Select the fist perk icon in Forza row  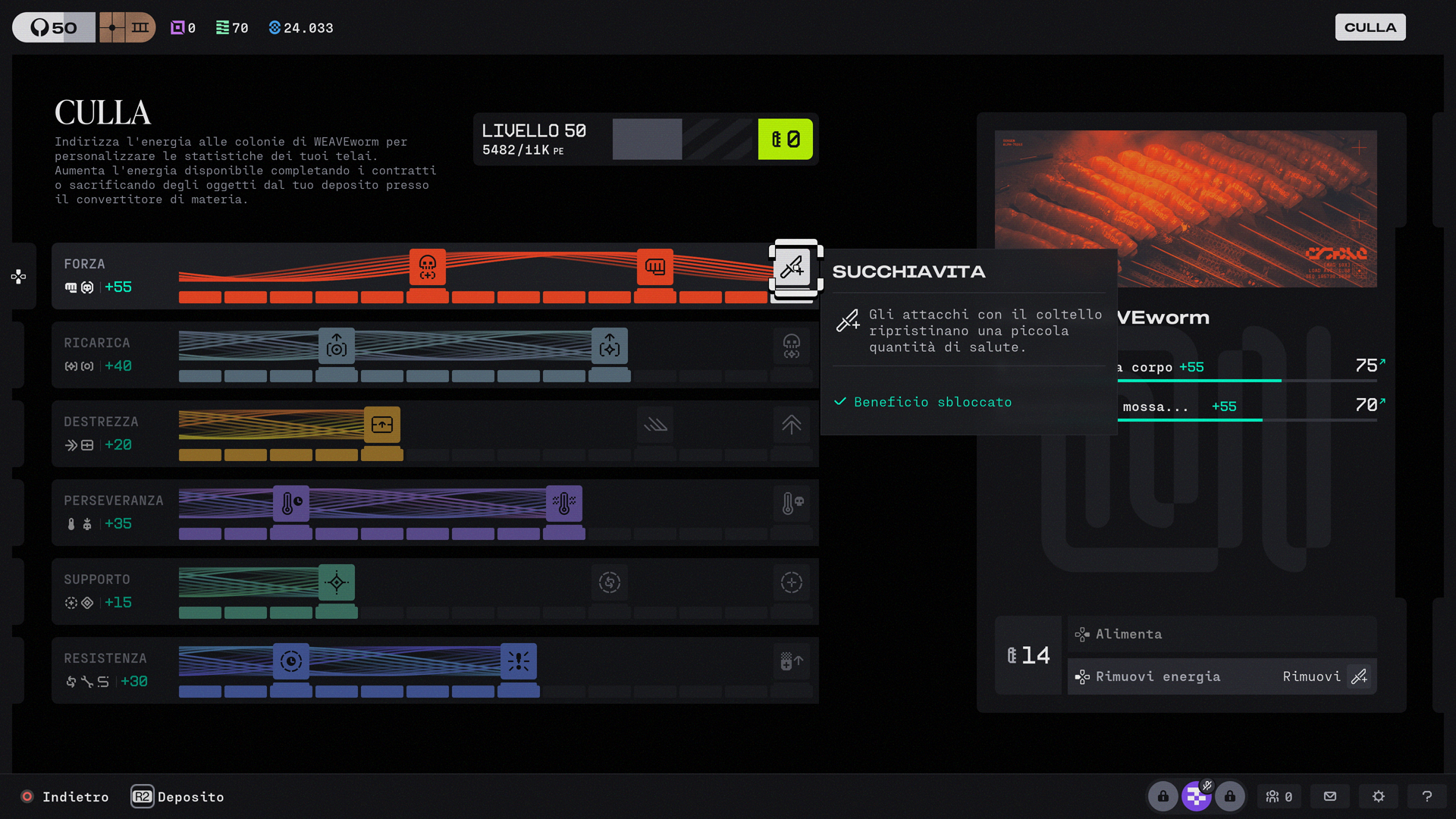(x=655, y=267)
